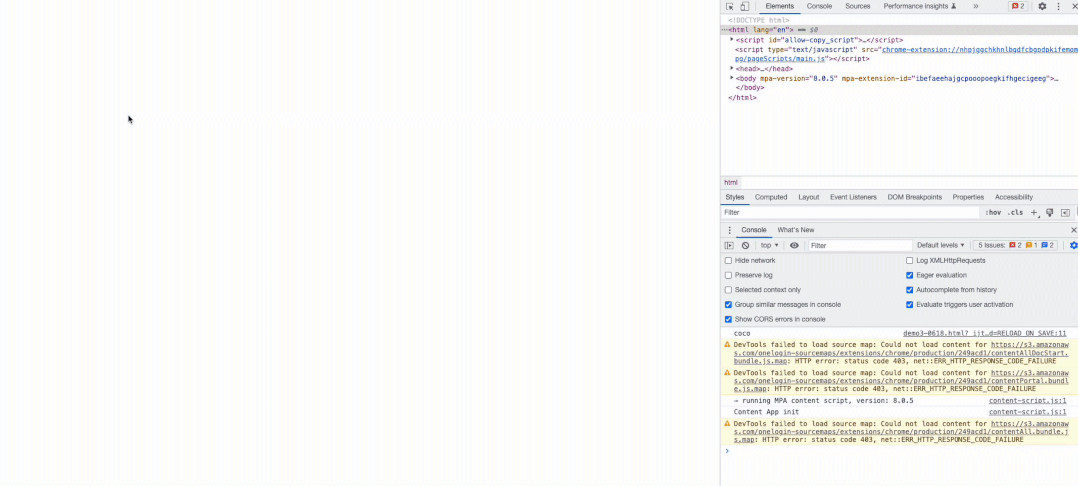Switch to the Elements tab

pyautogui.click(x=780, y=6)
